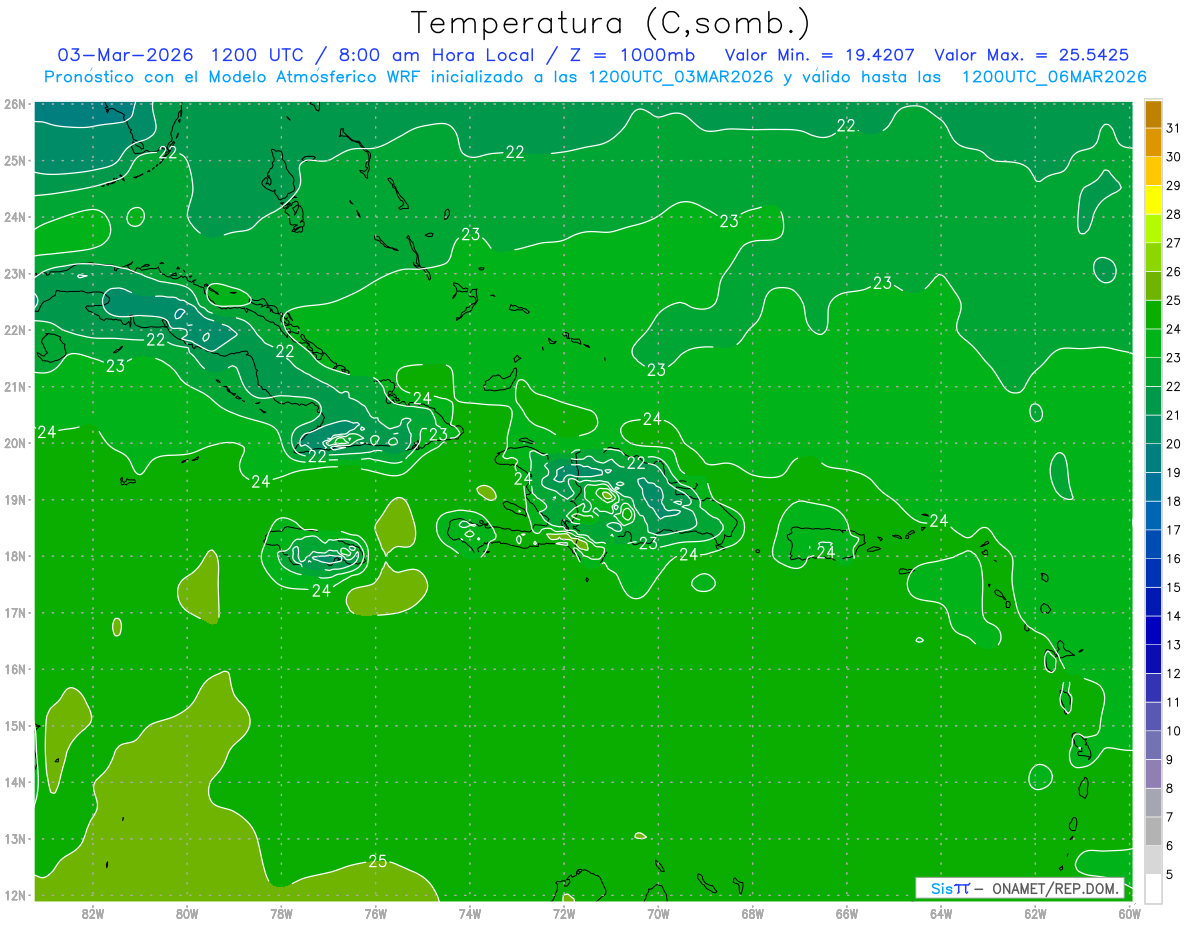
Task: Click the "66W" longitude axis label
Action: [847, 912]
